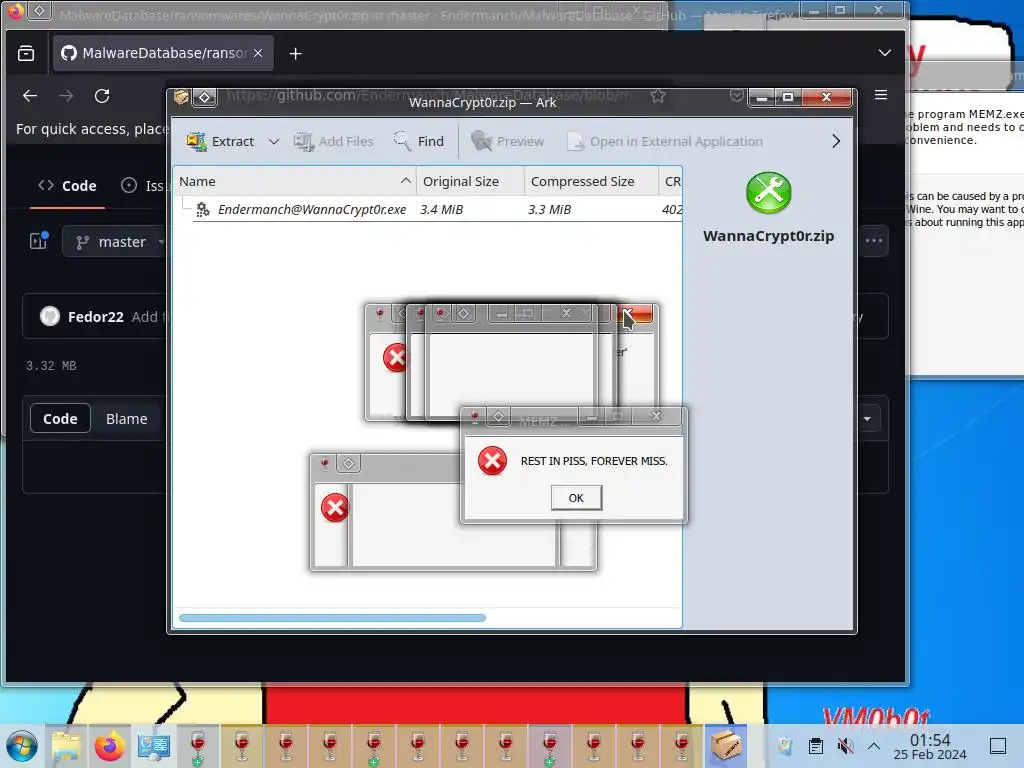The image size is (1024, 768).
Task: Click error icon in lower-left Wine dialog
Action: (335, 507)
